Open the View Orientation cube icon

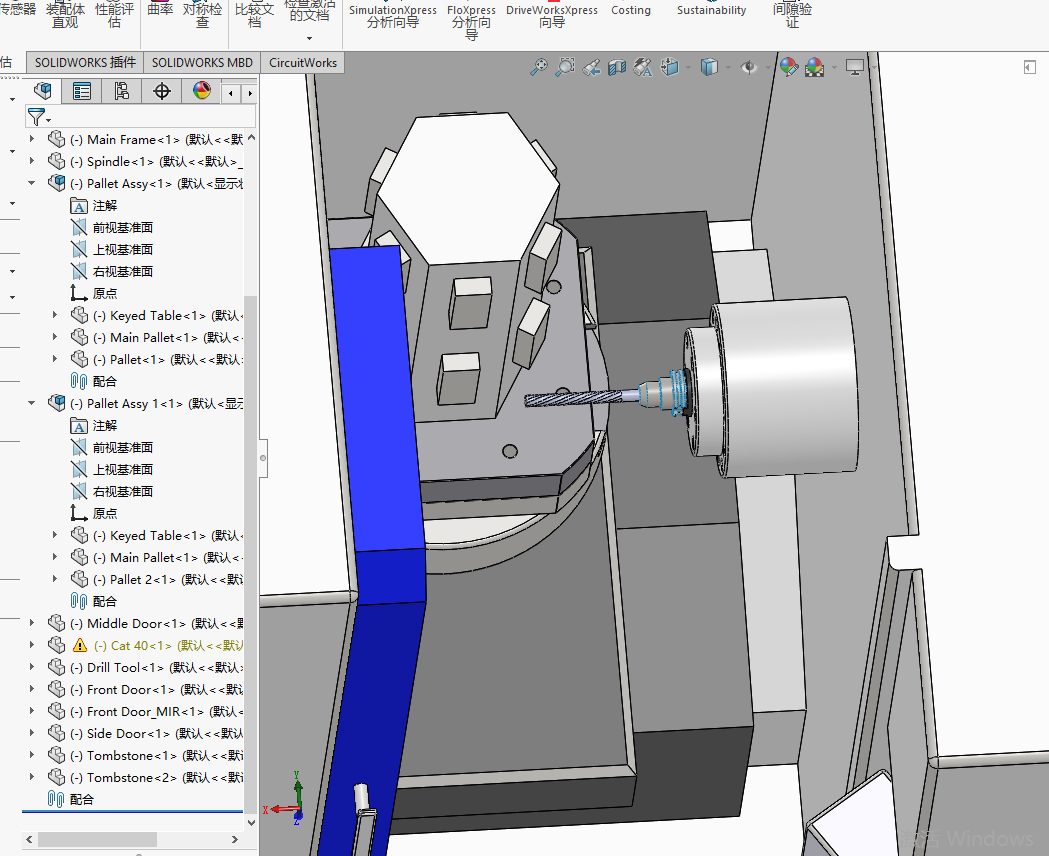click(x=670, y=67)
